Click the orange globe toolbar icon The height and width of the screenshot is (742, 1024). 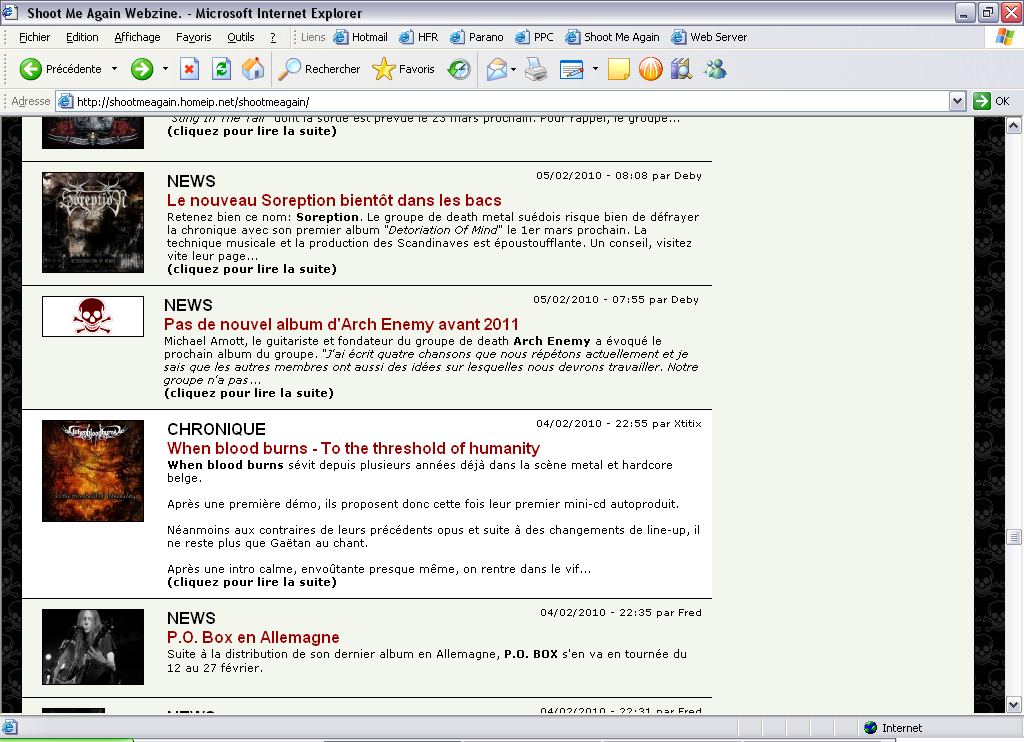650,69
